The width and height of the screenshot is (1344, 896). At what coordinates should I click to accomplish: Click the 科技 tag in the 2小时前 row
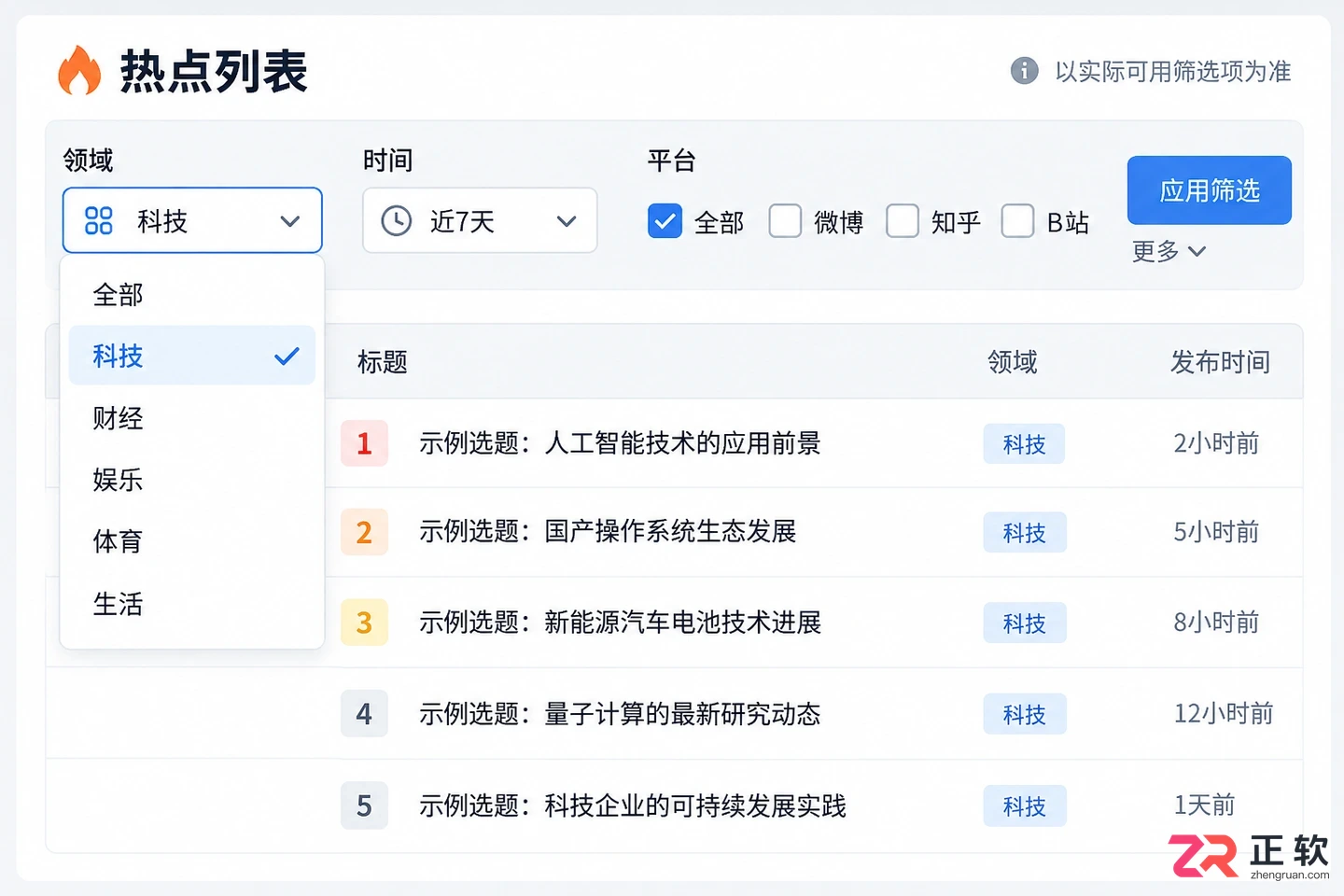coord(1024,444)
